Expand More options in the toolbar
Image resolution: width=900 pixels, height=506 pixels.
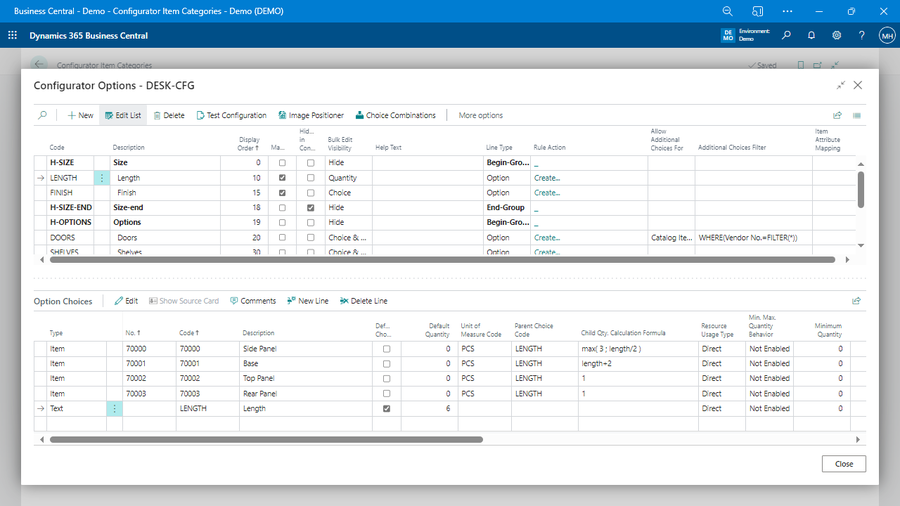click(480, 115)
